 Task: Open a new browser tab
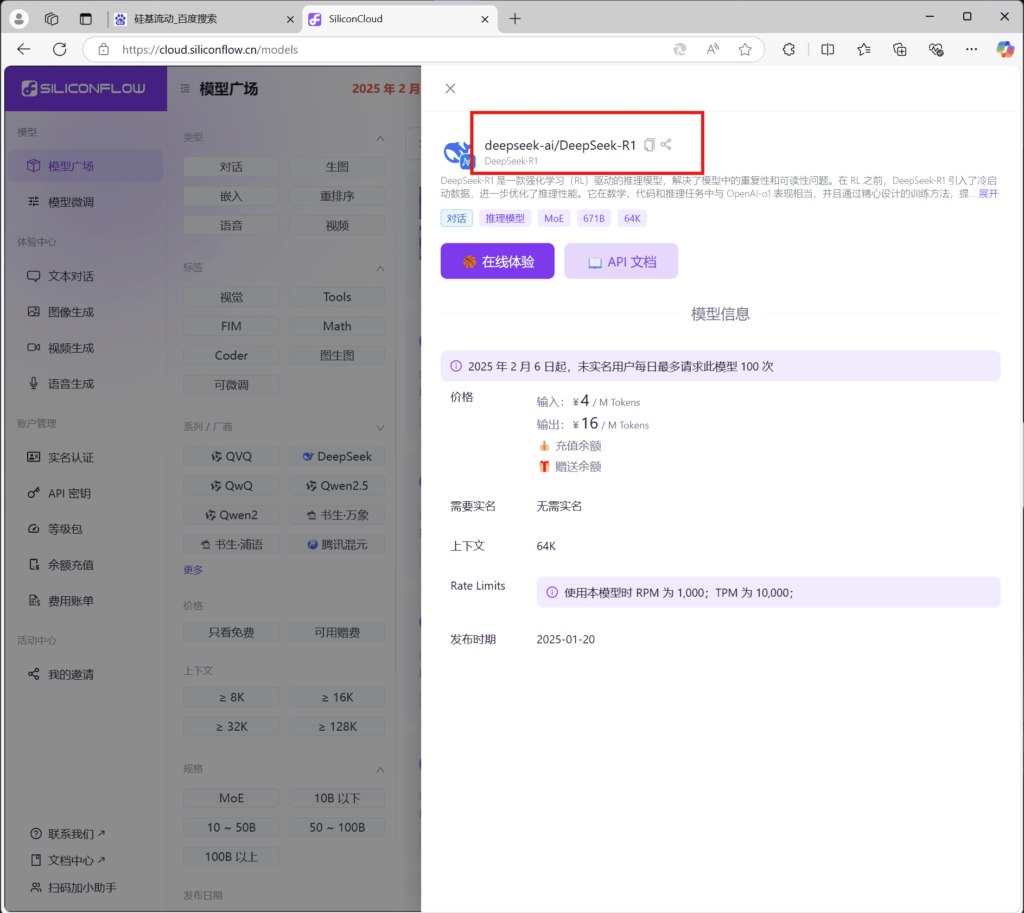coord(515,19)
